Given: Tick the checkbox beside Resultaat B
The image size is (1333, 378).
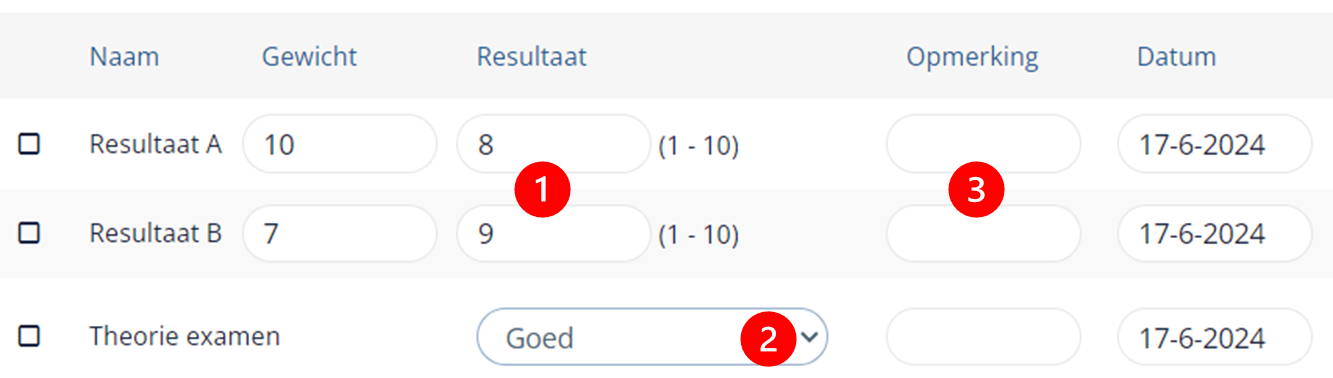Looking at the screenshot, I should coord(29,233).
